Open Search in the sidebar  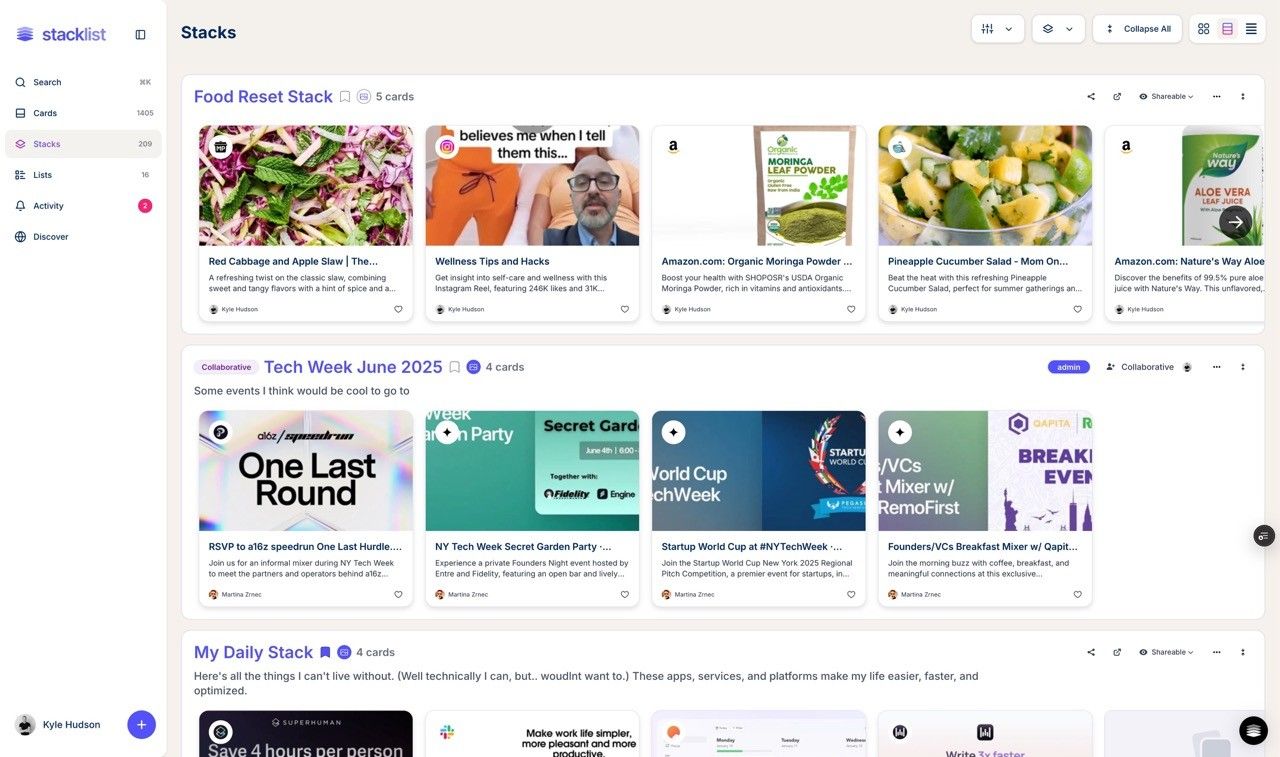[x=83, y=82]
